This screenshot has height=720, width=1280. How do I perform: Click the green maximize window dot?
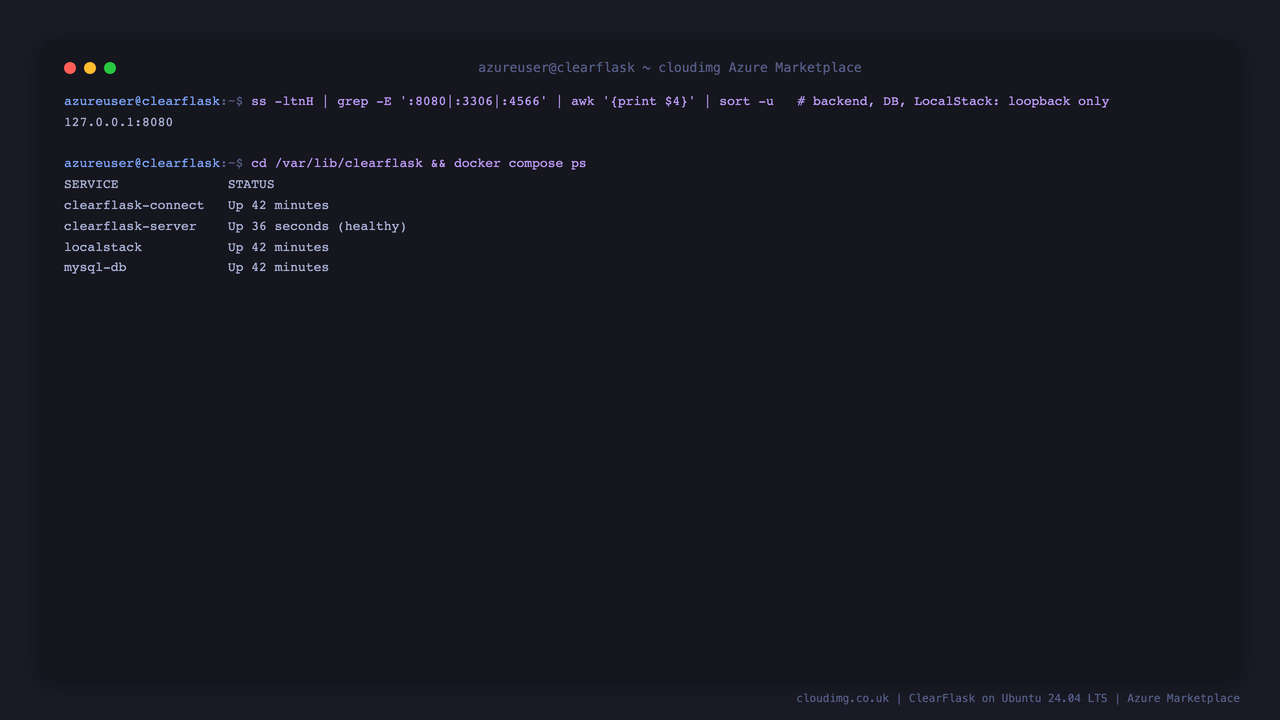(x=110, y=68)
